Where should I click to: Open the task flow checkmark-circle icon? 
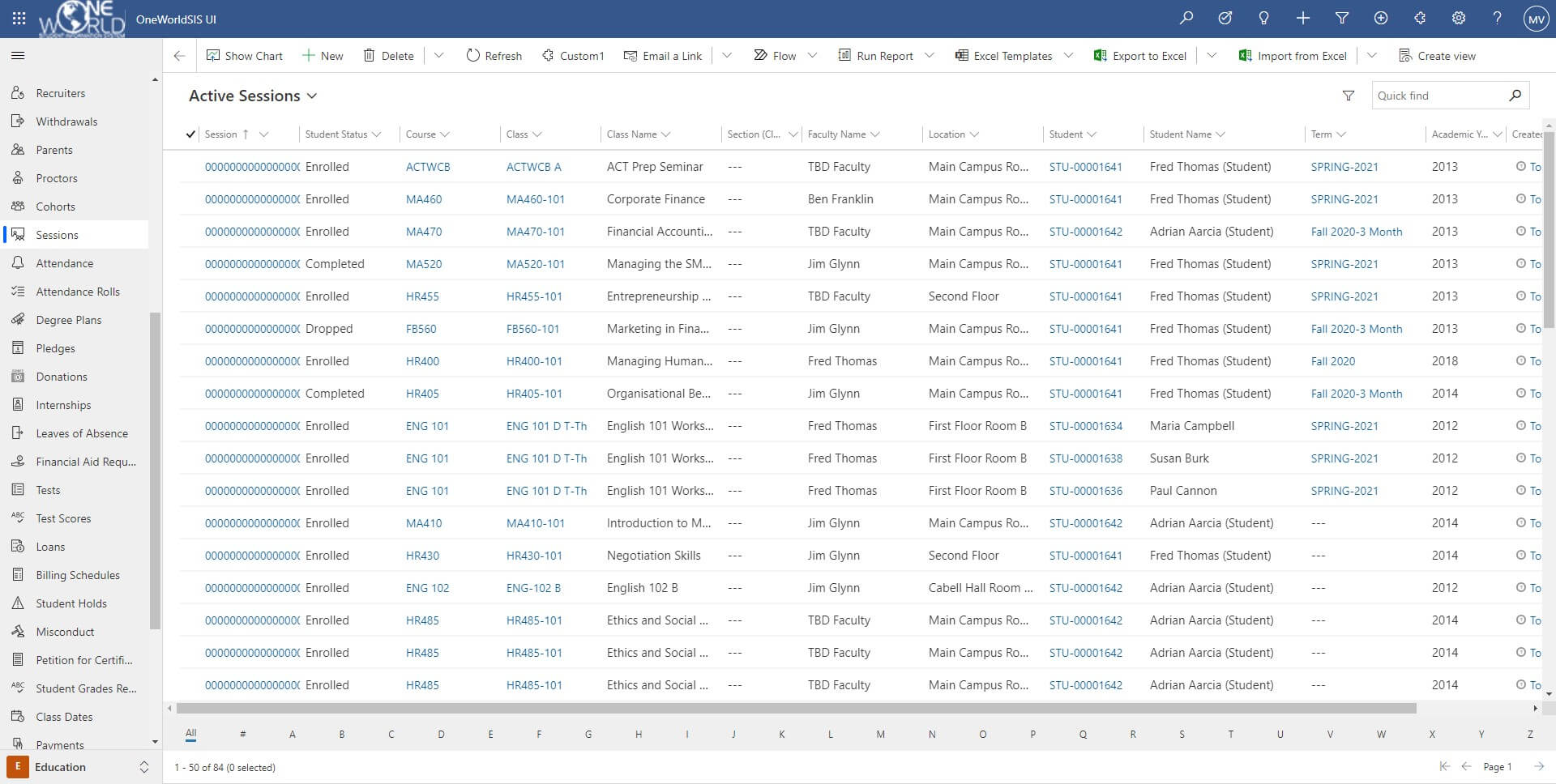click(x=1225, y=18)
